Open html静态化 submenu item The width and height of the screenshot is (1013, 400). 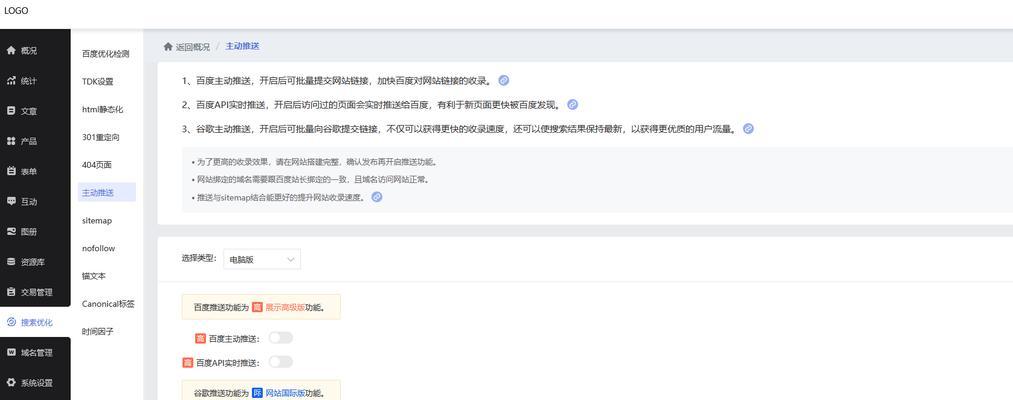click(x=103, y=110)
